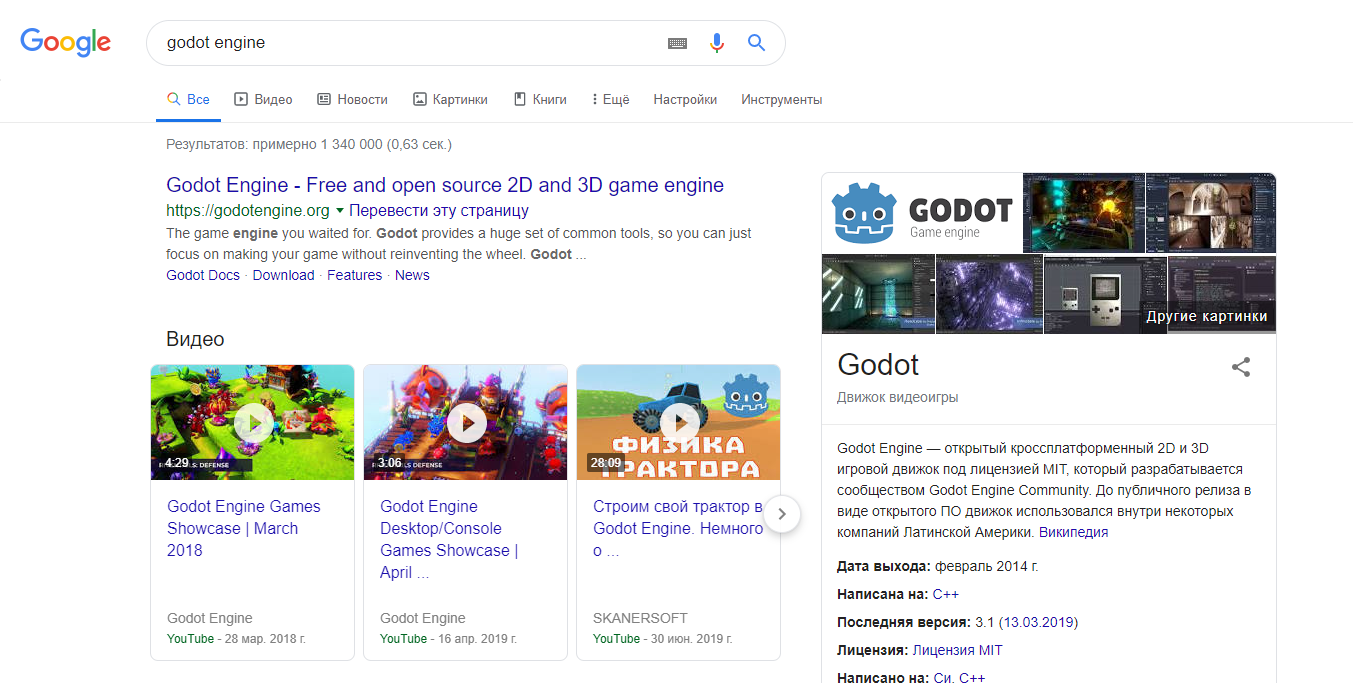Open the 13.03.2019 version date link
The width and height of the screenshot is (1353, 683).
[x=1038, y=622]
